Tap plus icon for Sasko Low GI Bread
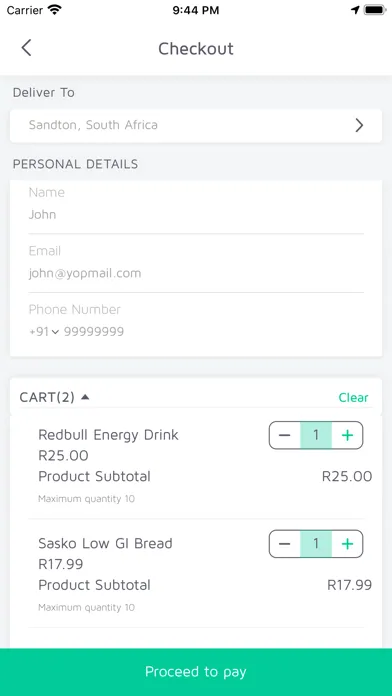 click(x=347, y=544)
